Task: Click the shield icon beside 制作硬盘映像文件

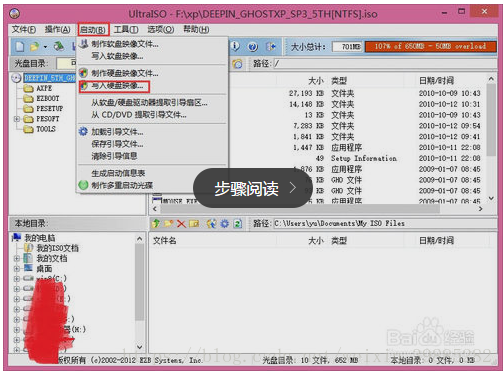Action: click(83, 73)
